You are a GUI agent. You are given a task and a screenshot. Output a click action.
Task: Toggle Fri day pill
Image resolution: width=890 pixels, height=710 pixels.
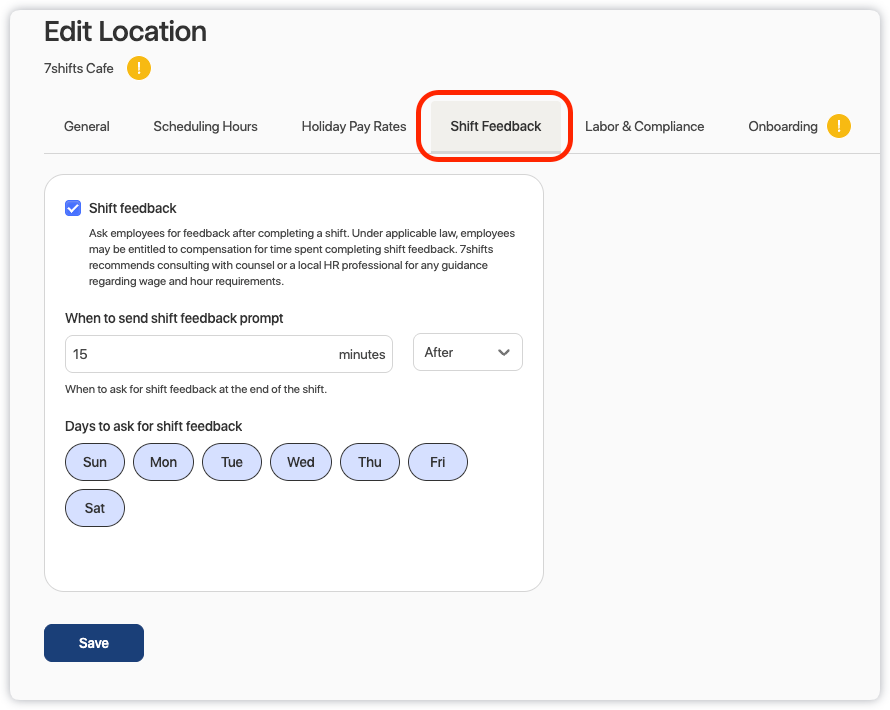pyautogui.click(x=438, y=462)
